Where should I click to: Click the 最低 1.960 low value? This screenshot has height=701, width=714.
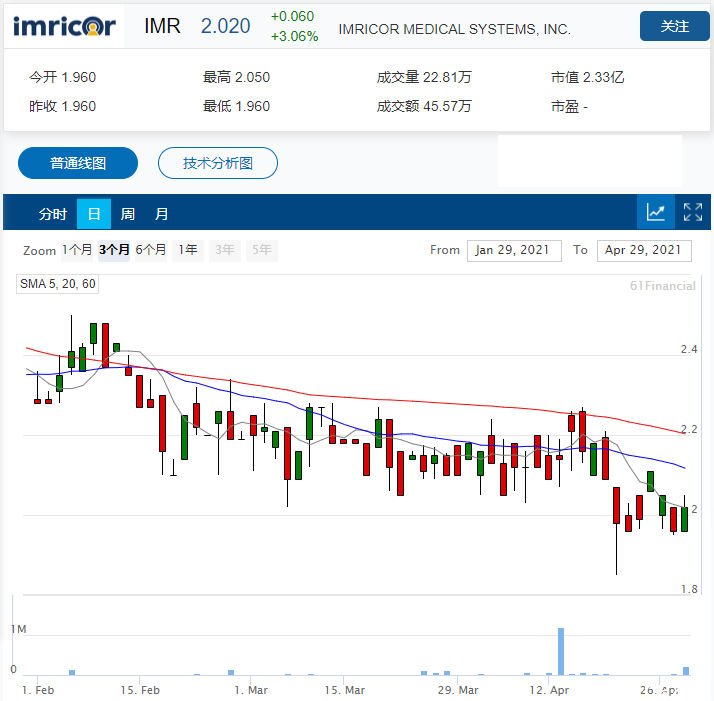236,106
